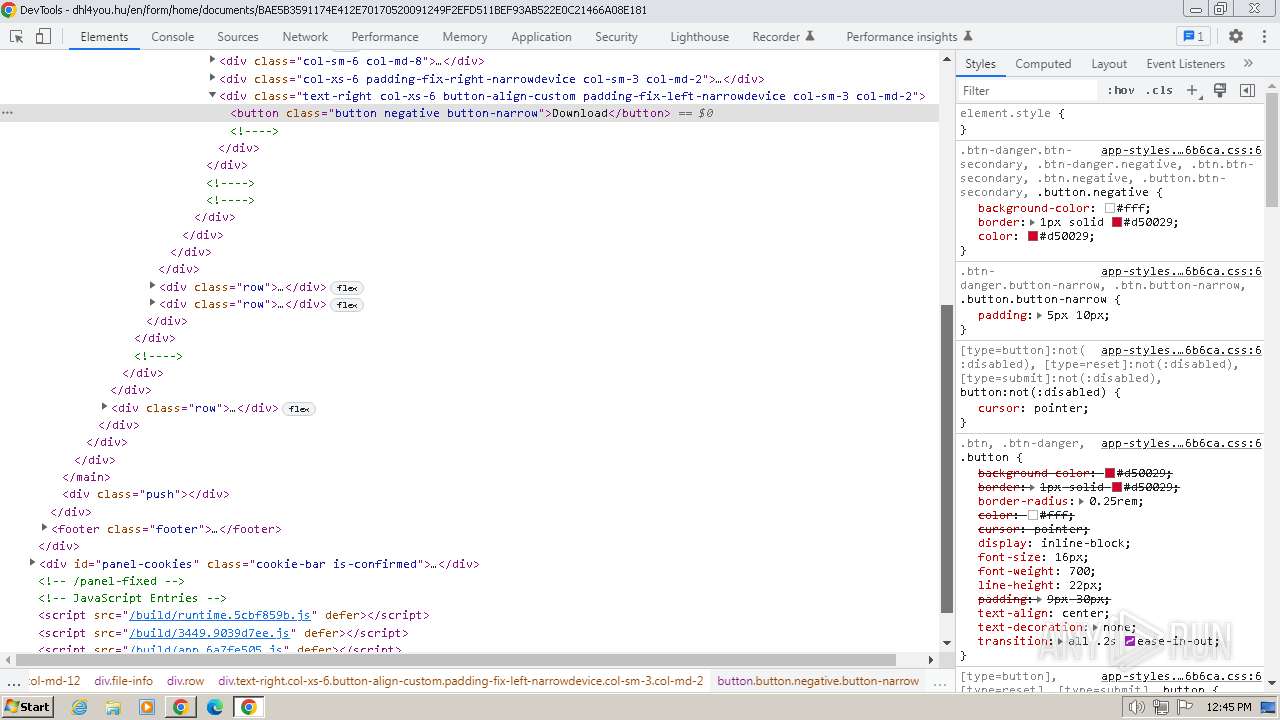Open the Windows Start menu

click(x=27, y=707)
